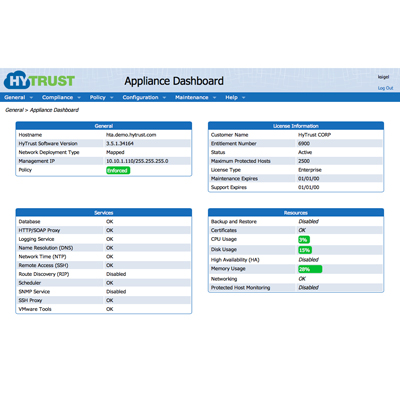Image resolution: width=400 pixels, height=400 pixels.
Task: Click the Backup and Restore Disabled status
Action: [308, 221]
